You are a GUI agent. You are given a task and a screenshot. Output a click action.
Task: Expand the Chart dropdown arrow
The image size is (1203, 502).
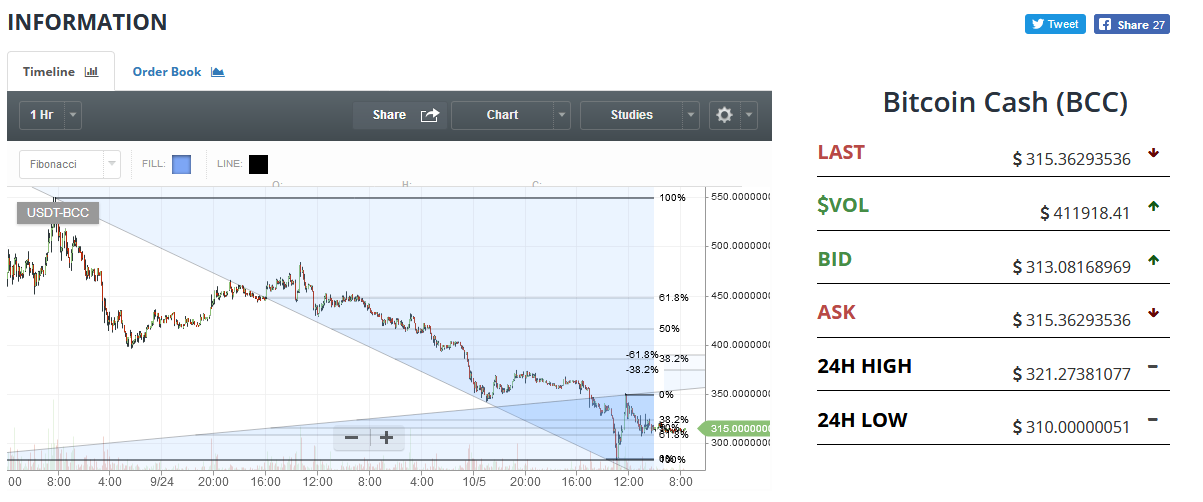click(562, 116)
